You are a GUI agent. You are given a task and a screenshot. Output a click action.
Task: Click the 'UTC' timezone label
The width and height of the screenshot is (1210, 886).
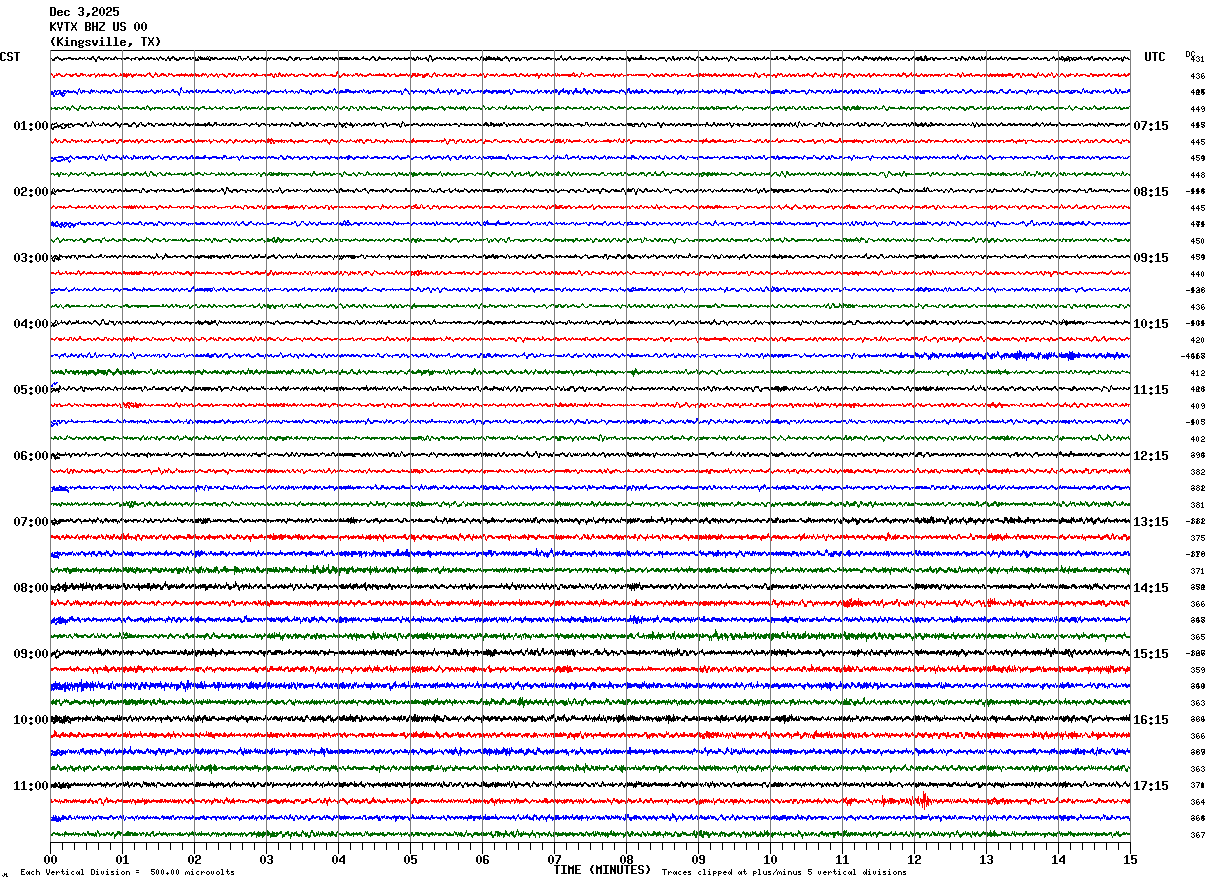point(1155,57)
